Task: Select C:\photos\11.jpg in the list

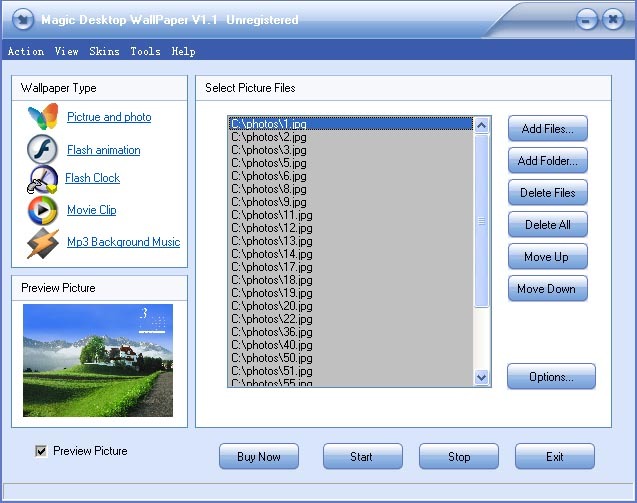Action: (x=351, y=215)
